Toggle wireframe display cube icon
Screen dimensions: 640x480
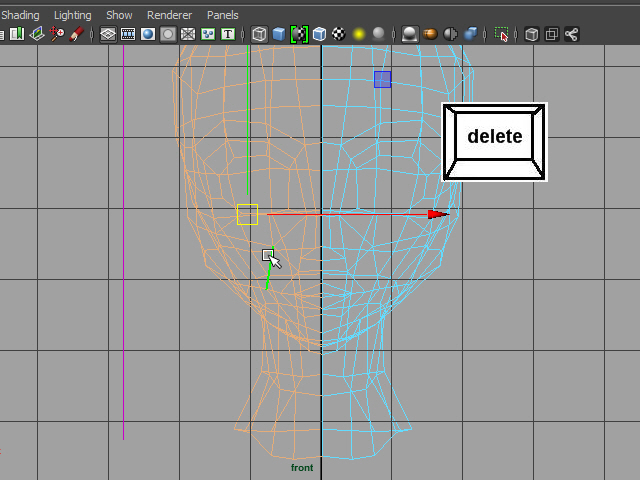pyautogui.click(x=259, y=34)
